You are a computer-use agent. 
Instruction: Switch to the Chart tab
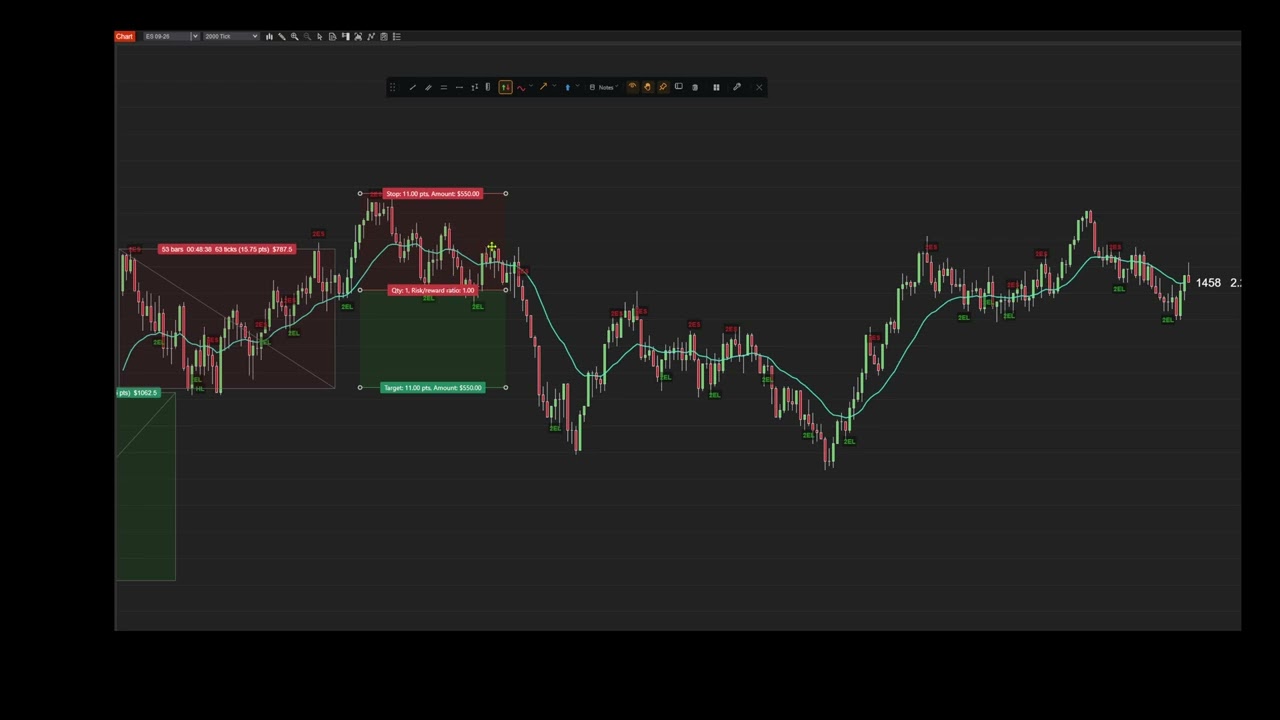click(124, 36)
